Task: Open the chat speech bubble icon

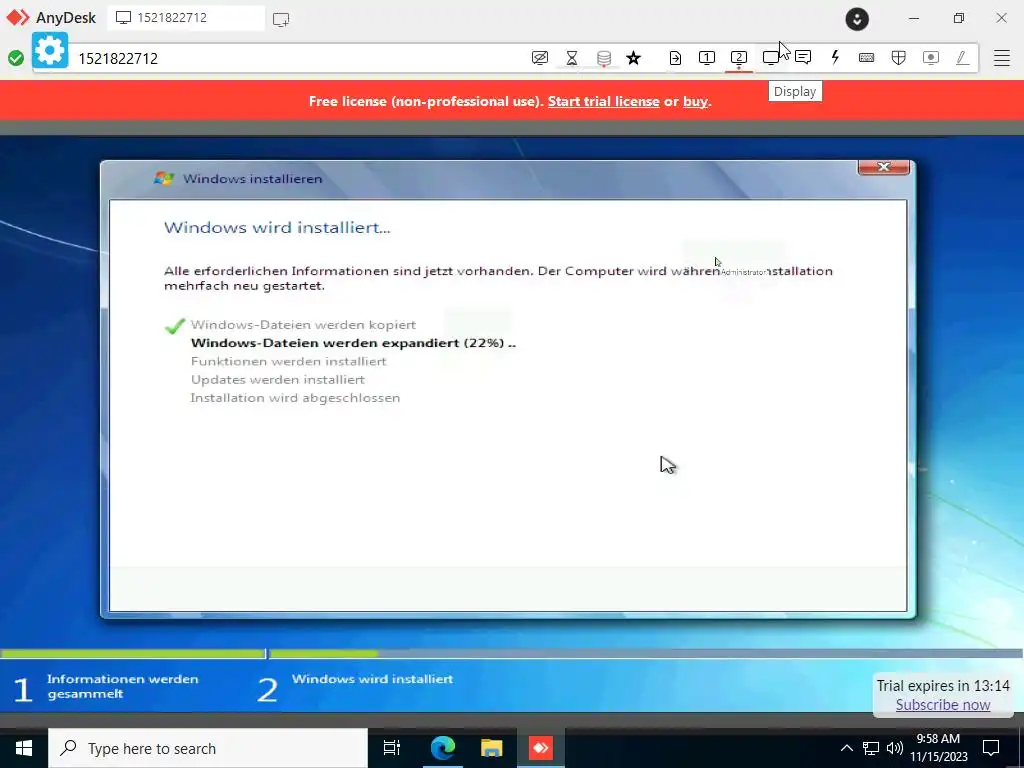Action: coord(803,58)
